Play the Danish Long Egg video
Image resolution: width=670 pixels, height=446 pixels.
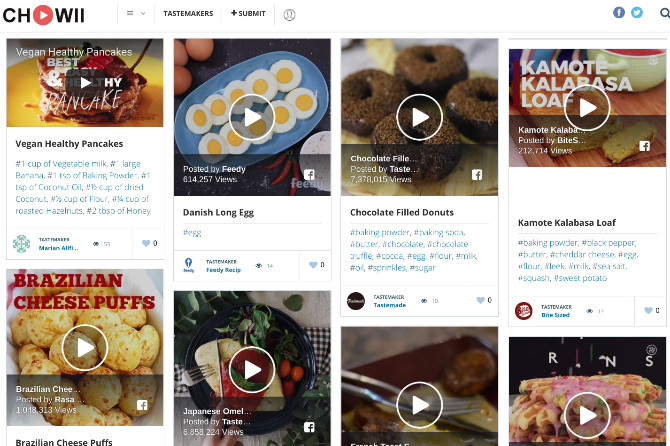click(252, 117)
